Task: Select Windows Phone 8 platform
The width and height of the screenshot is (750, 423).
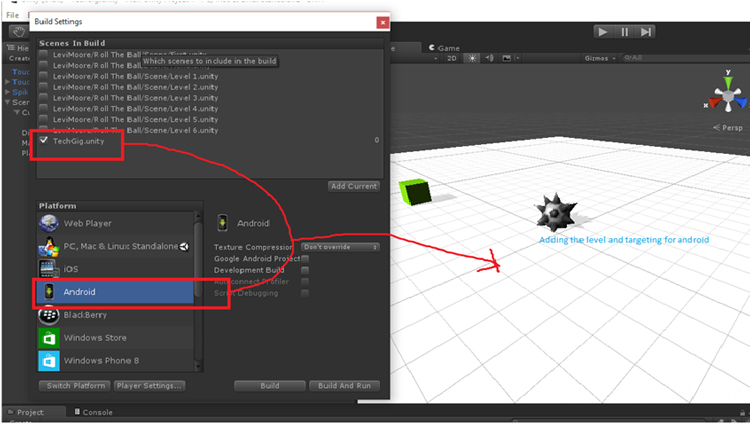Action: pyautogui.click(x=116, y=361)
